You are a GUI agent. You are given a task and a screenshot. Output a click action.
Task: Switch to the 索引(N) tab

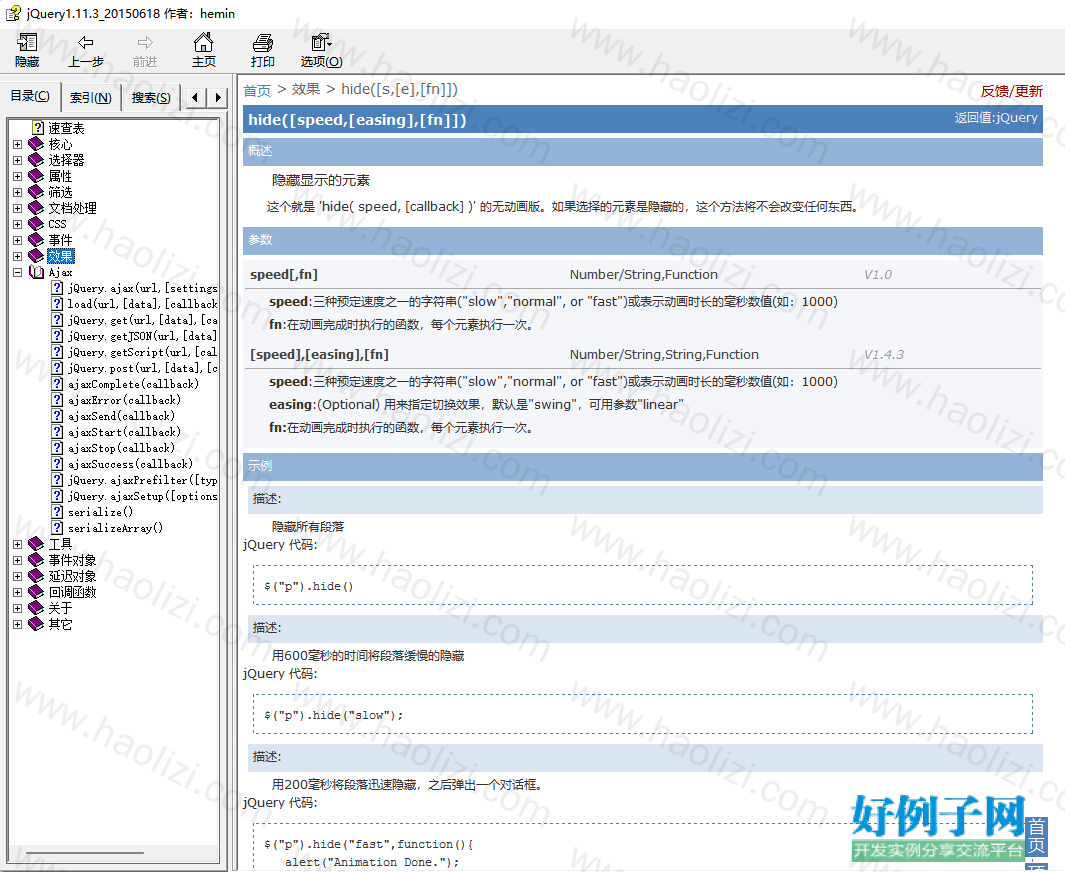tap(90, 98)
